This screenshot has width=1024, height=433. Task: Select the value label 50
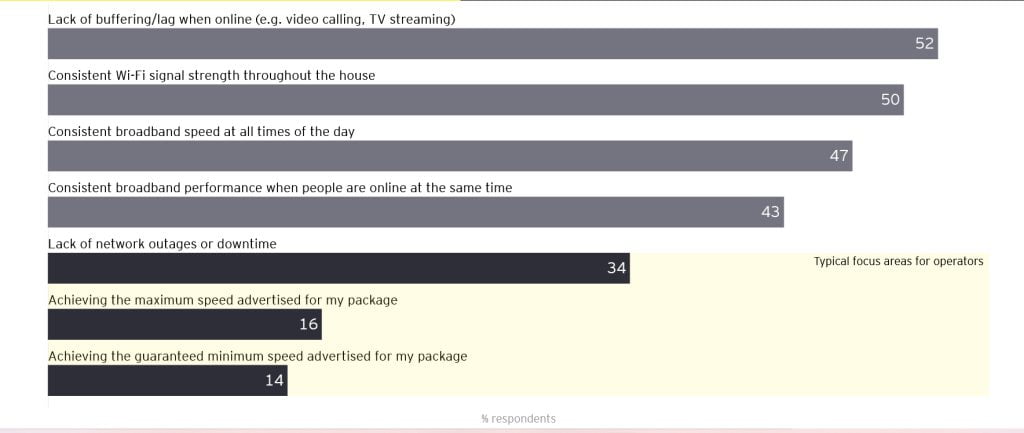click(x=890, y=100)
